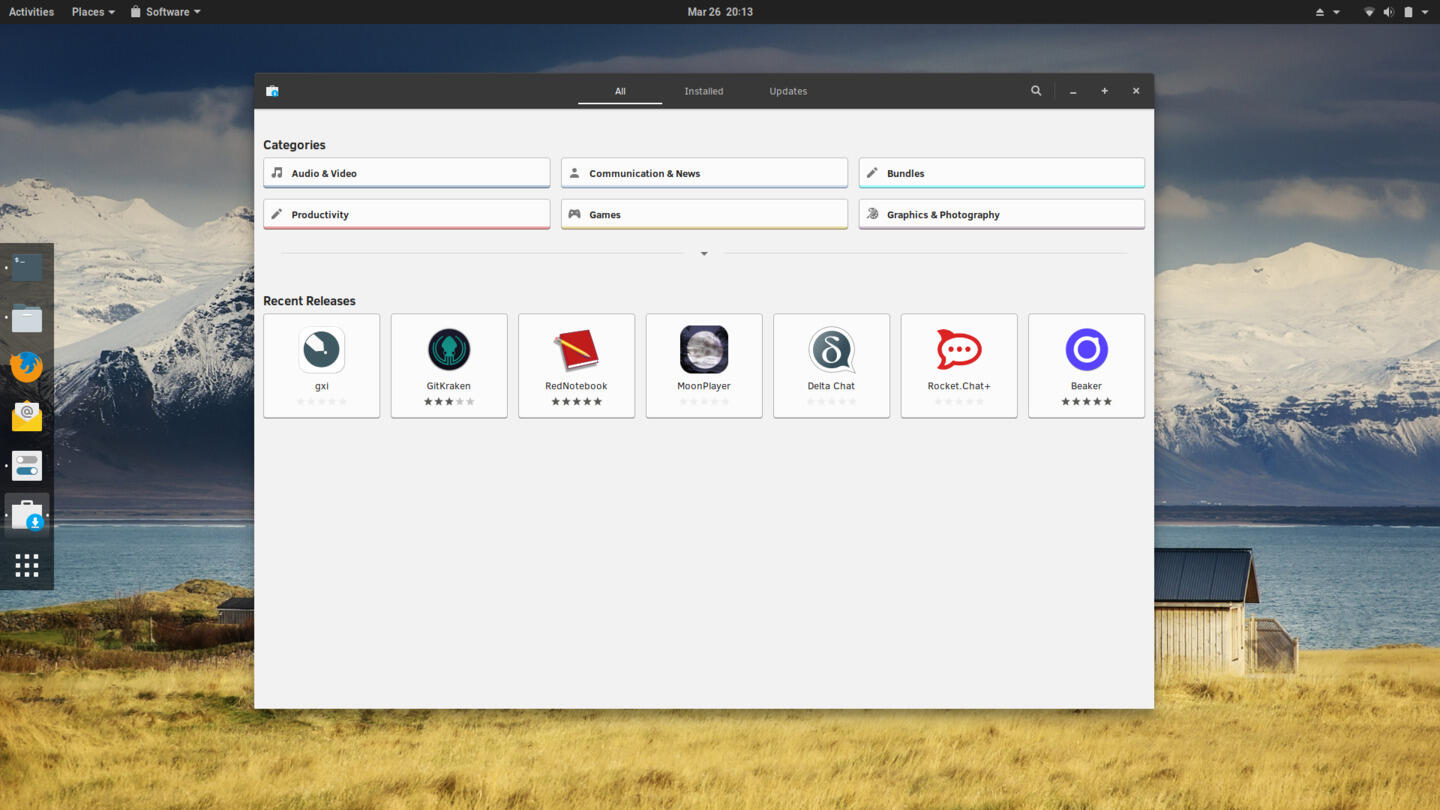
Task: Launch Terminal from the dock
Action: (27, 267)
